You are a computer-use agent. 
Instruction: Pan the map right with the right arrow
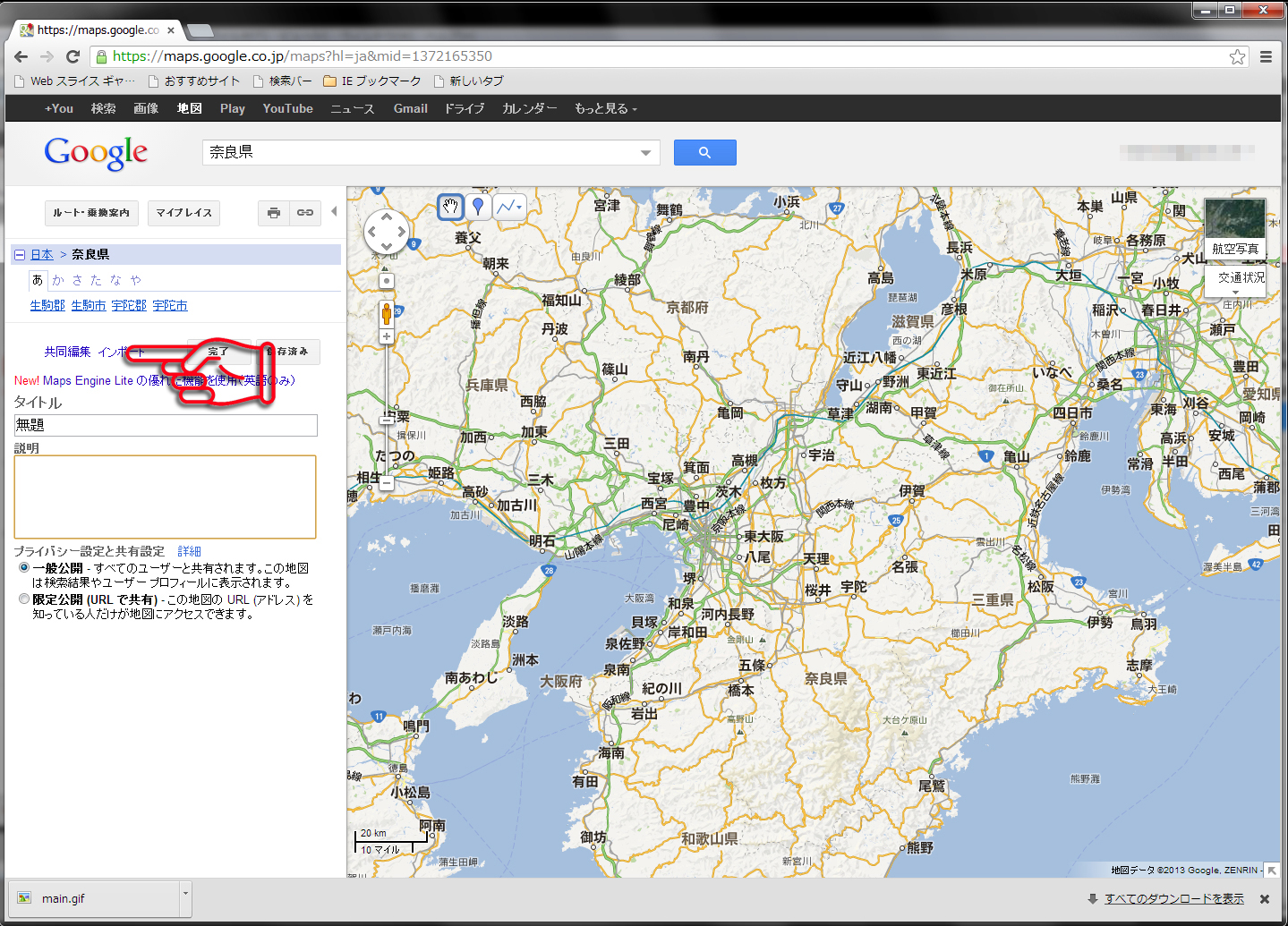click(401, 233)
